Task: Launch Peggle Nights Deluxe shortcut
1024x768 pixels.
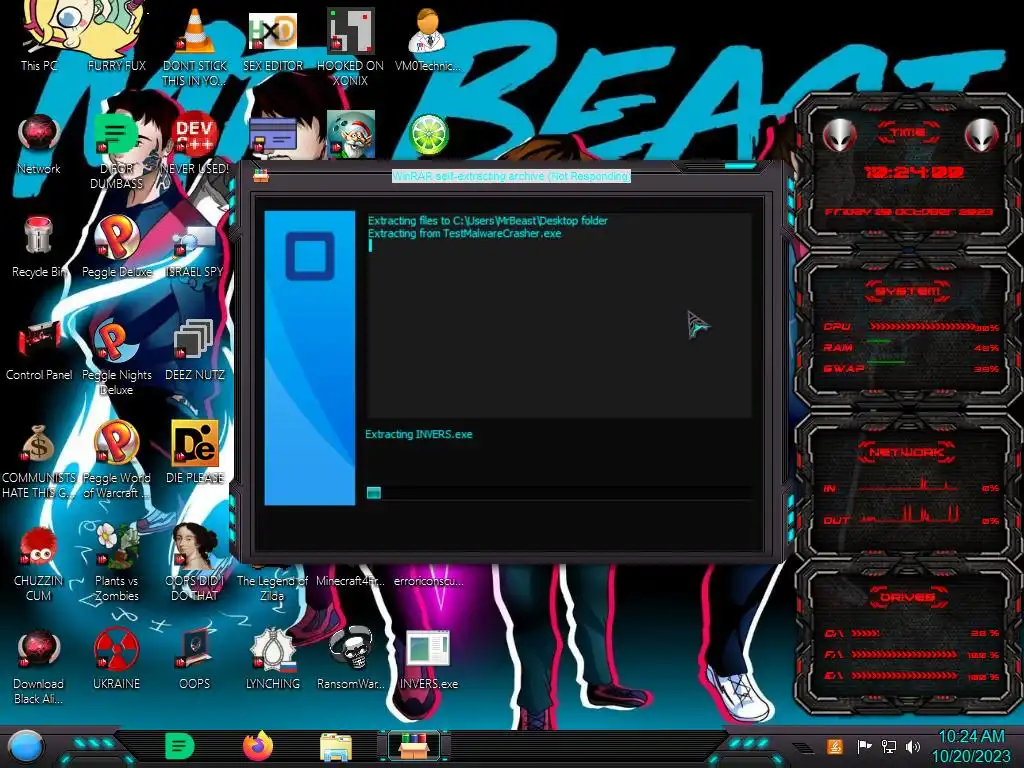Action: point(116,358)
